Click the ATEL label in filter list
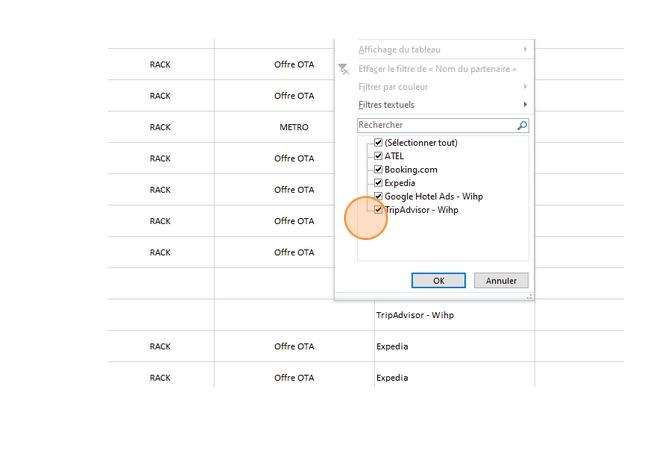Image resolution: width=654 pixels, height=452 pixels. tap(394, 156)
